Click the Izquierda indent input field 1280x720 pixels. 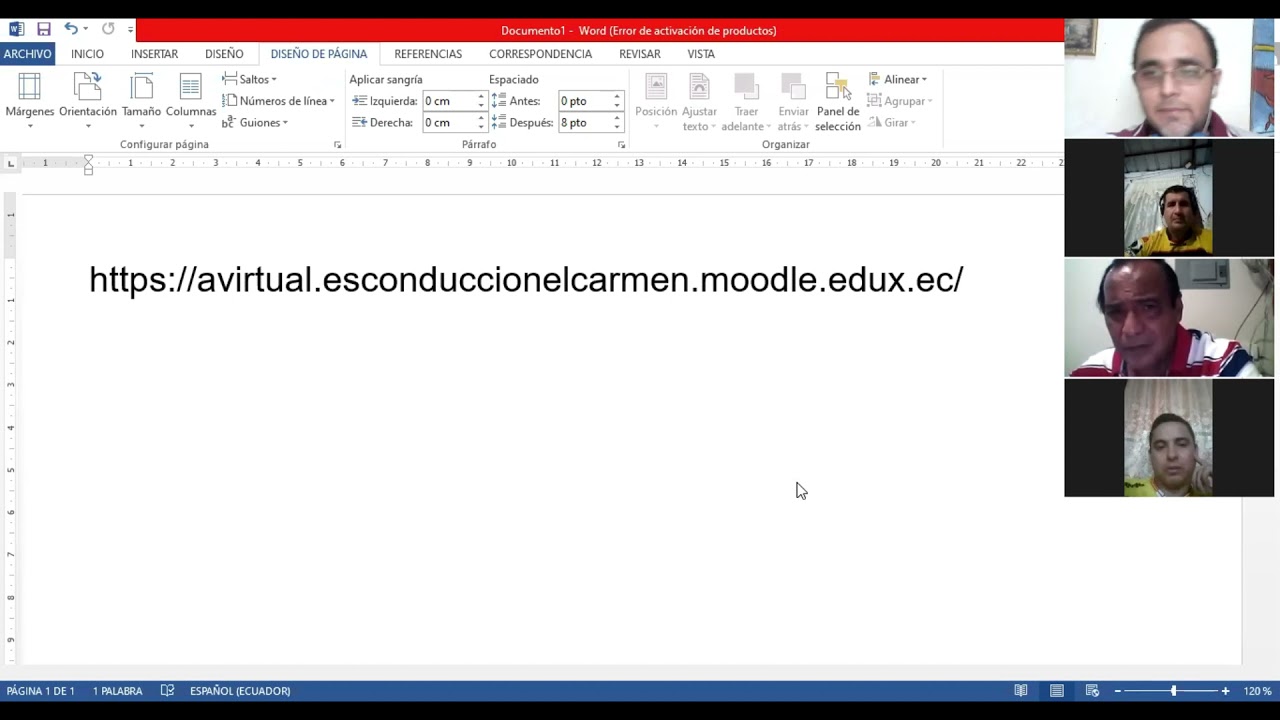point(448,101)
